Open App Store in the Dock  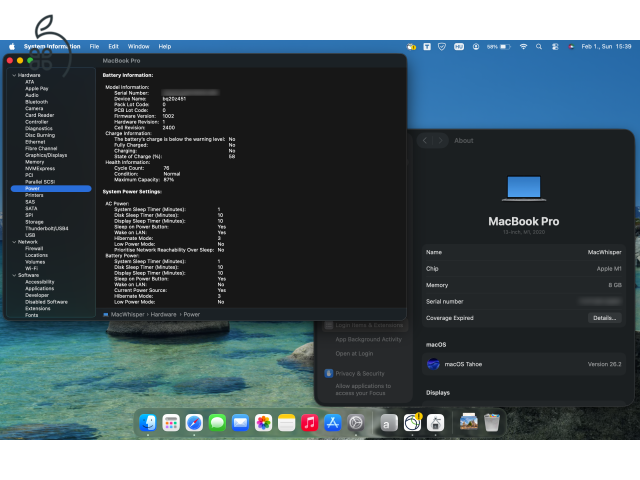[x=333, y=422]
